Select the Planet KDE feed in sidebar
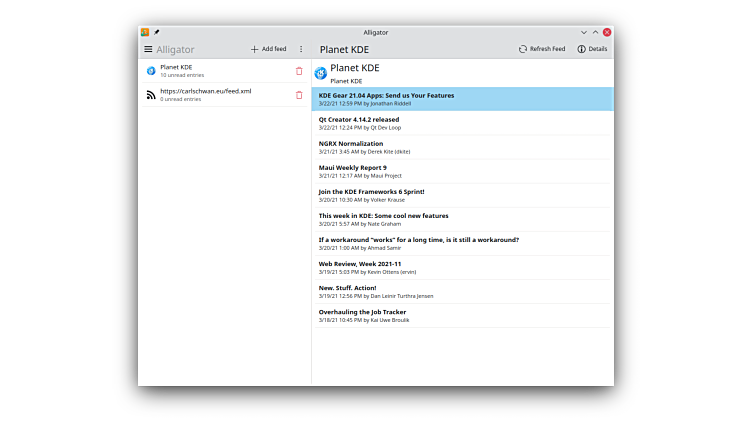This screenshot has width=752, height=423. (x=220, y=71)
